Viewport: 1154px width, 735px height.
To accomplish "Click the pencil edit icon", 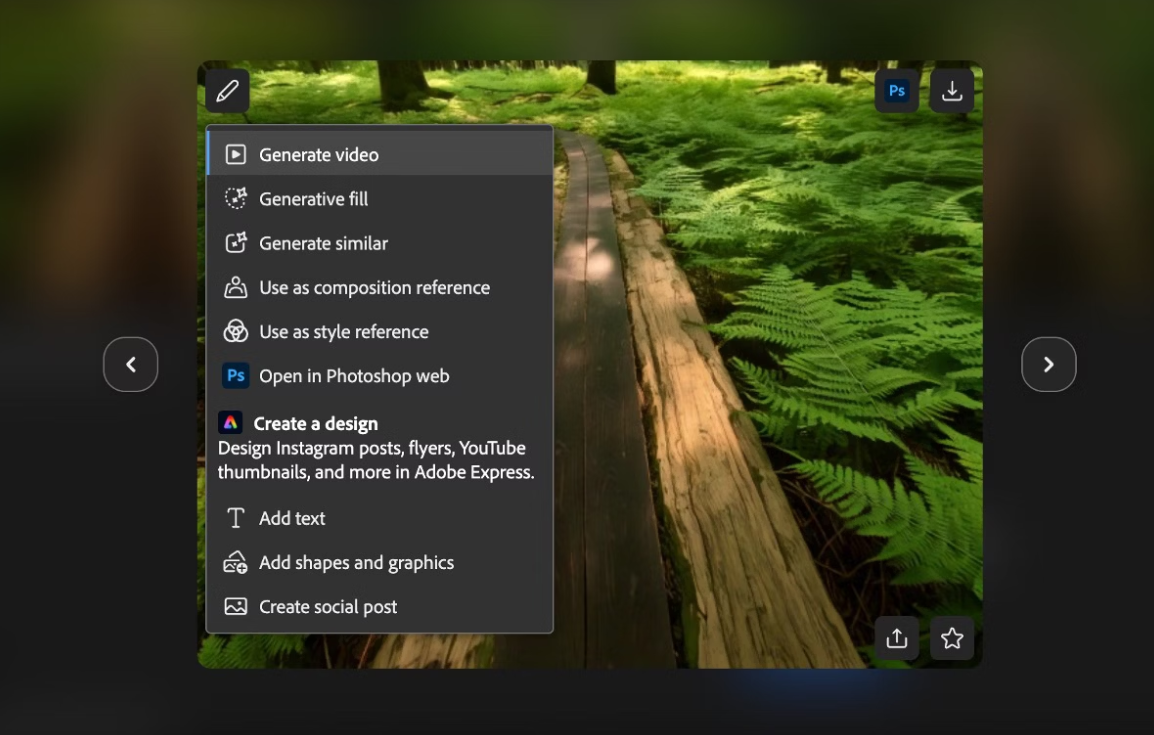I will (x=227, y=91).
